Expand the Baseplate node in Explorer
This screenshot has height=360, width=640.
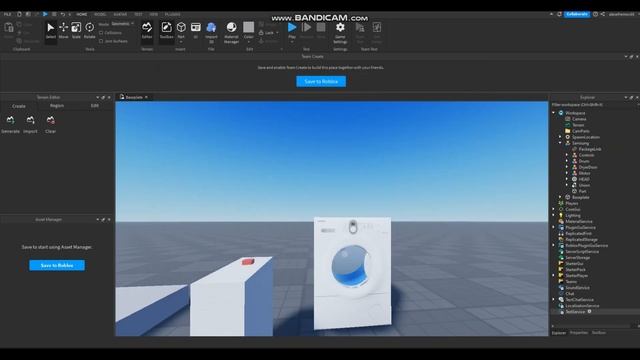tap(560, 197)
